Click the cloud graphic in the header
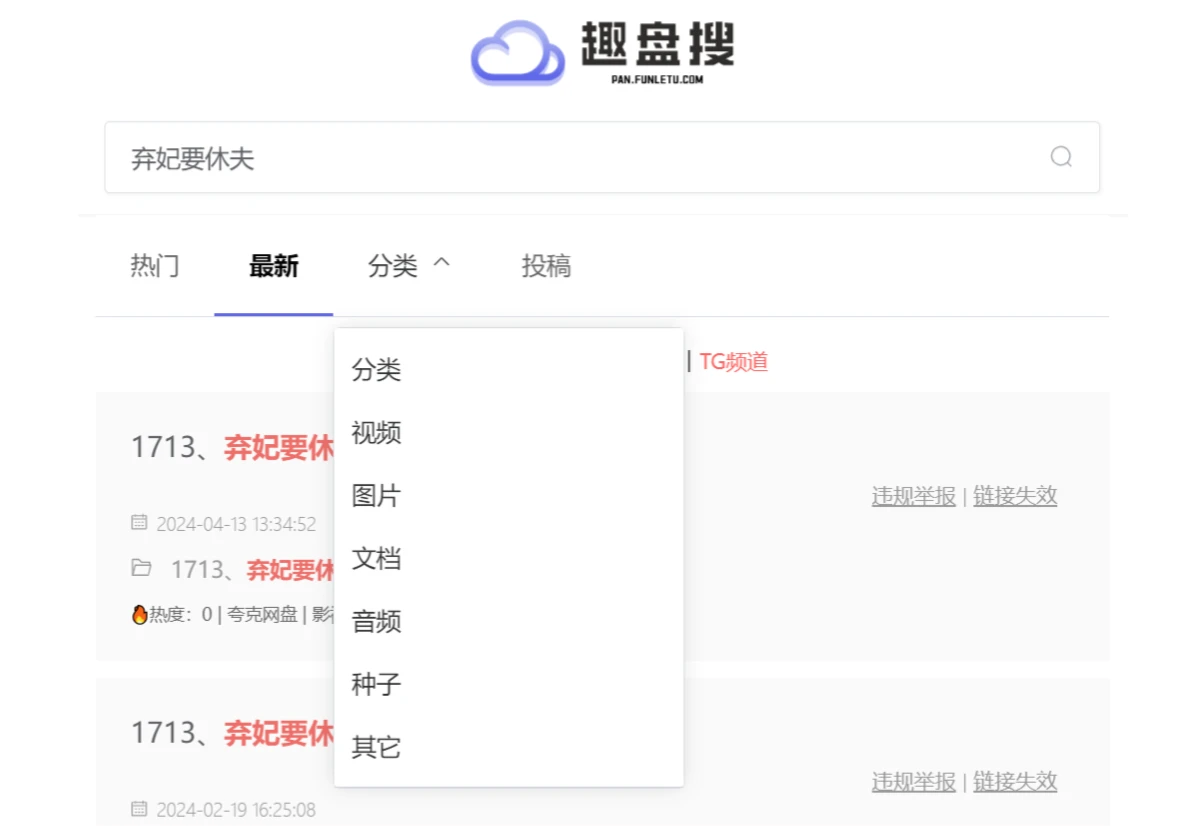 point(518,50)
